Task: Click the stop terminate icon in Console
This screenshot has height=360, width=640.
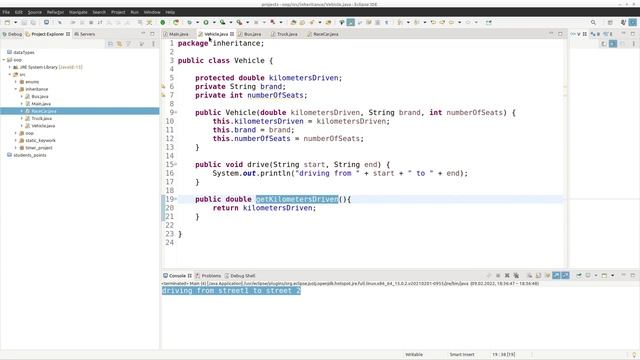Action: (498, 276)
